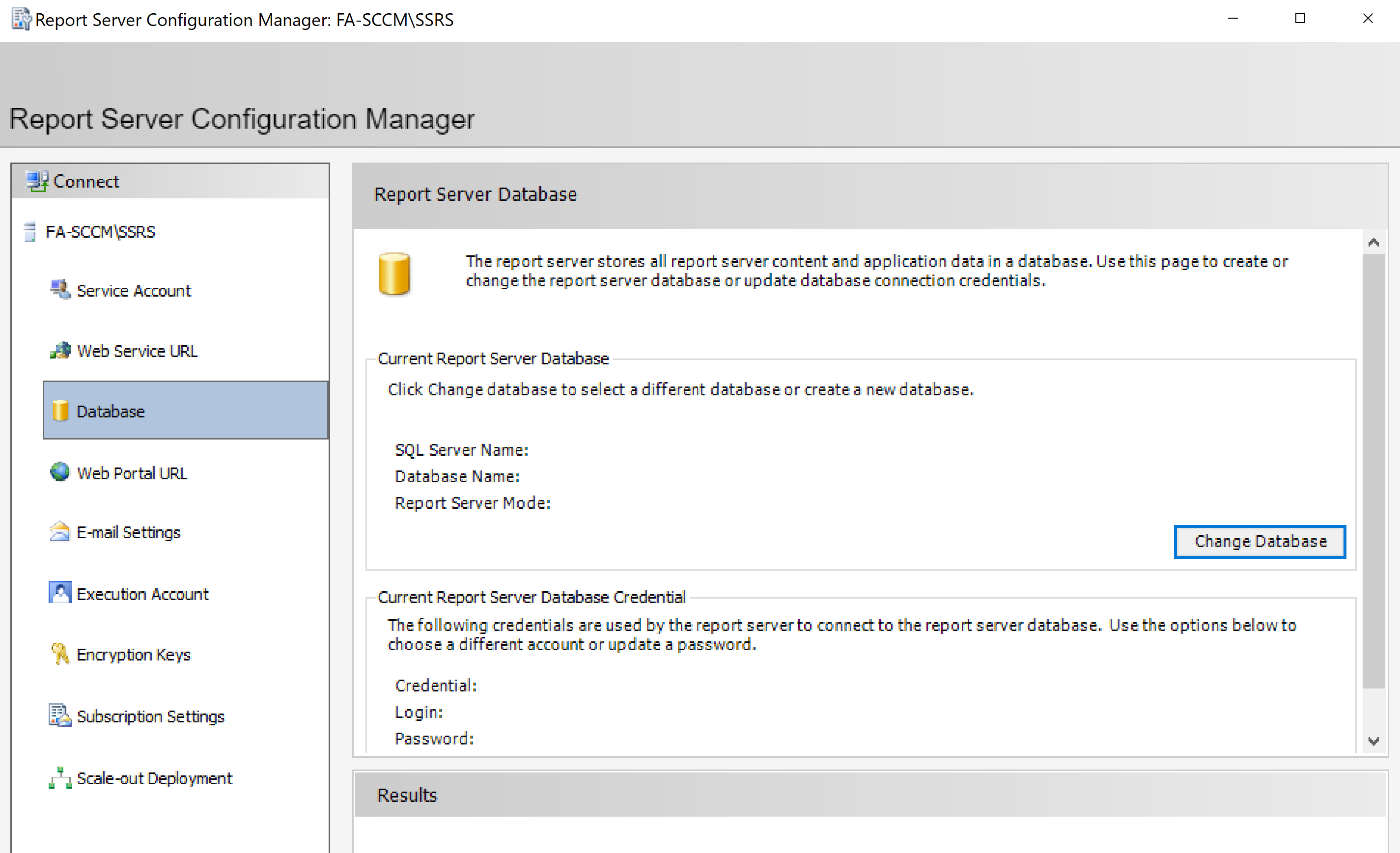Click the Connect server icon
1400x853 pixels.
[x=37, y=181]
